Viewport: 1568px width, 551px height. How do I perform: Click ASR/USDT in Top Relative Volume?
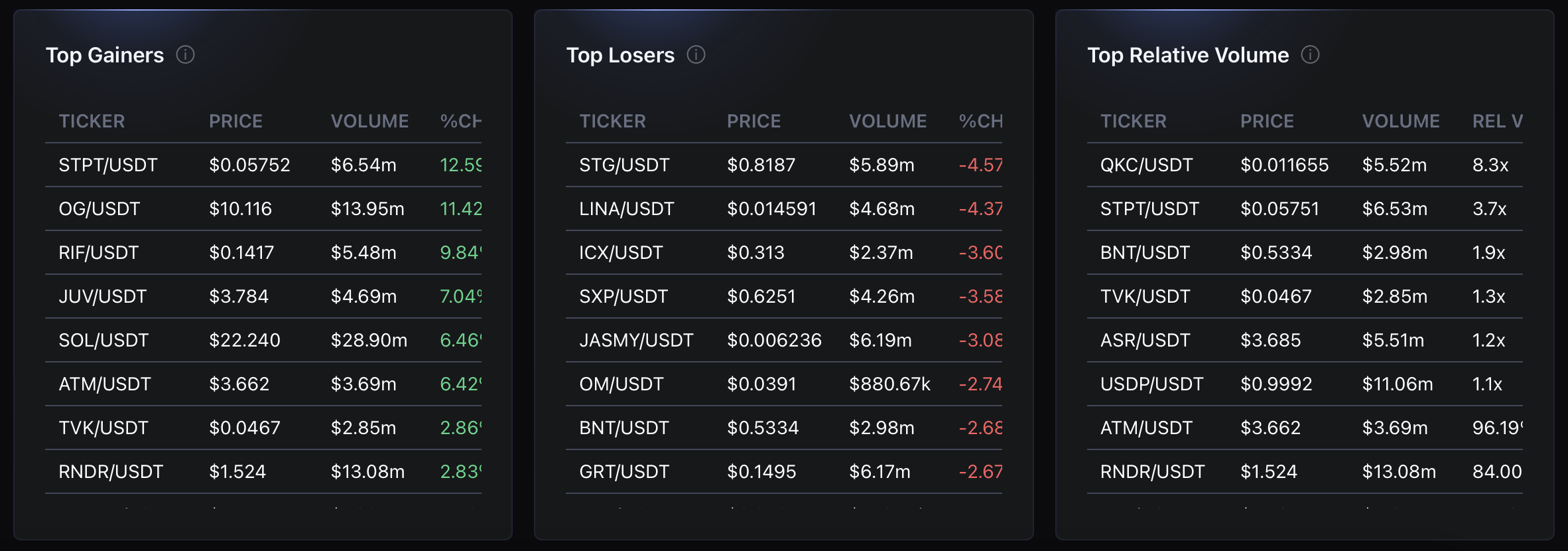tap(1145, 341)
